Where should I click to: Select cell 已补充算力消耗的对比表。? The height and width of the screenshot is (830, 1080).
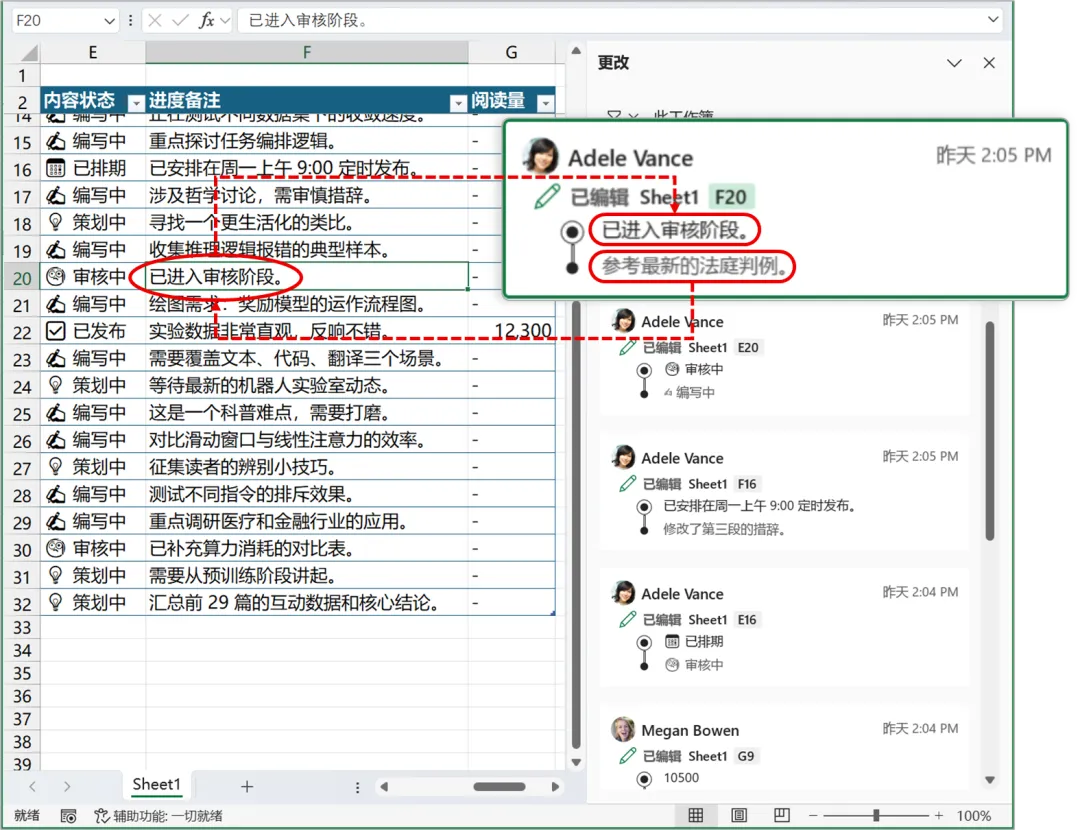coord(307,548)
